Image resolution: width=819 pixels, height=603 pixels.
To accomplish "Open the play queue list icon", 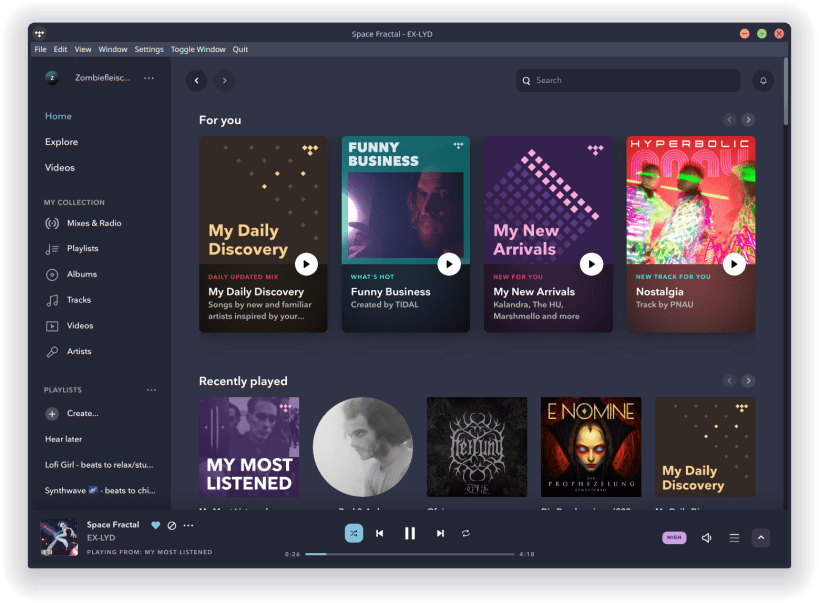I will point(734,538).
